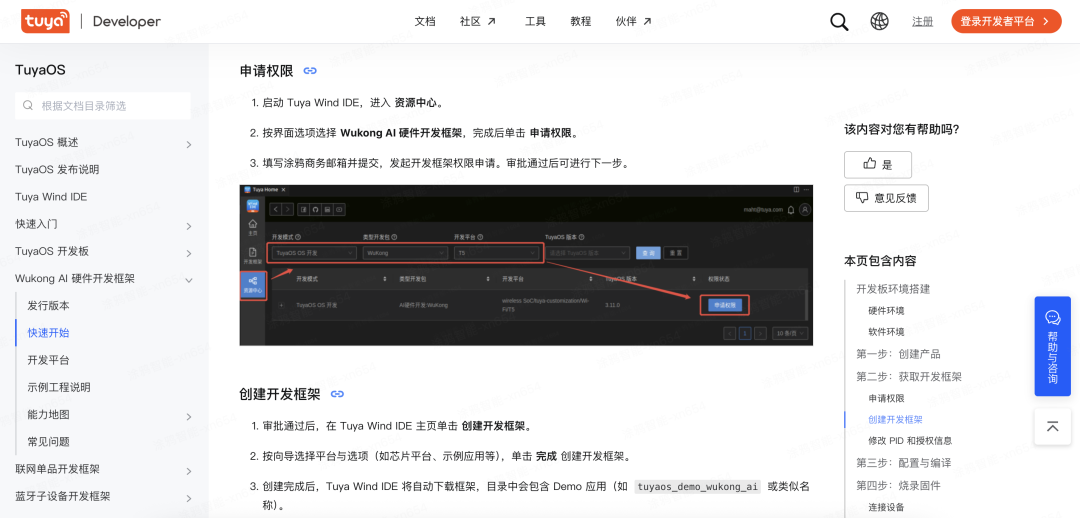Click anchor link icon beside 创建开发框架
1080x518 pixels.
(337, 395)
